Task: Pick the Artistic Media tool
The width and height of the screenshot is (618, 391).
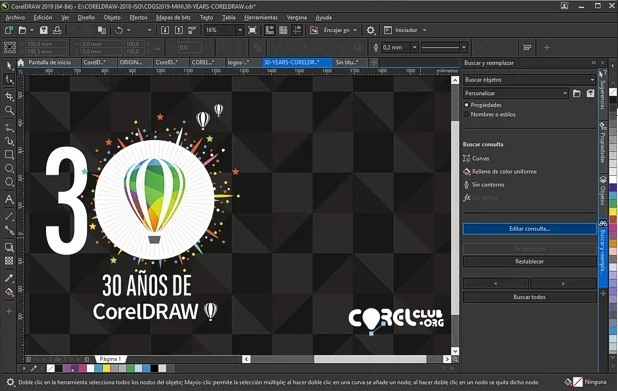Action: click(9, 141)
